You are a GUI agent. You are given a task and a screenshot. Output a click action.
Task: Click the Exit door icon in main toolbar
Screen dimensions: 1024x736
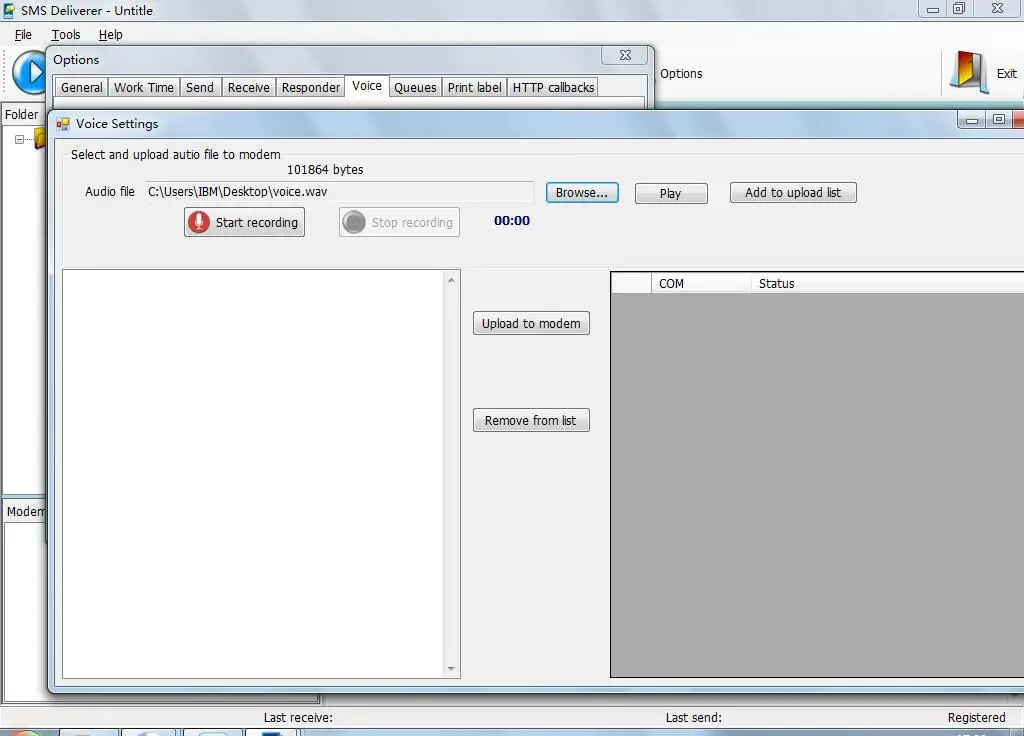click(x=968, y=72)
